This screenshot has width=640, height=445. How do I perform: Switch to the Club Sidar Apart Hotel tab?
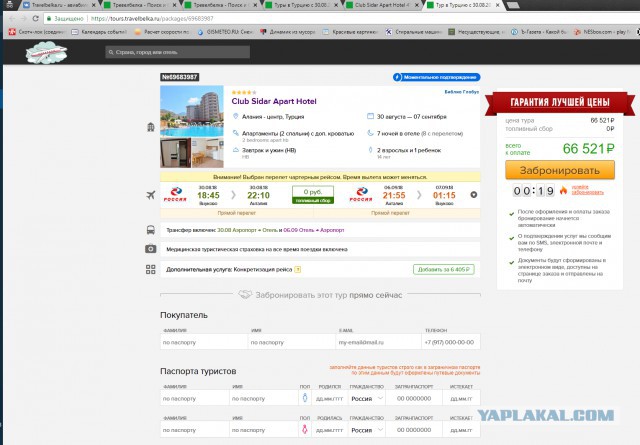(x=382, y=5)
